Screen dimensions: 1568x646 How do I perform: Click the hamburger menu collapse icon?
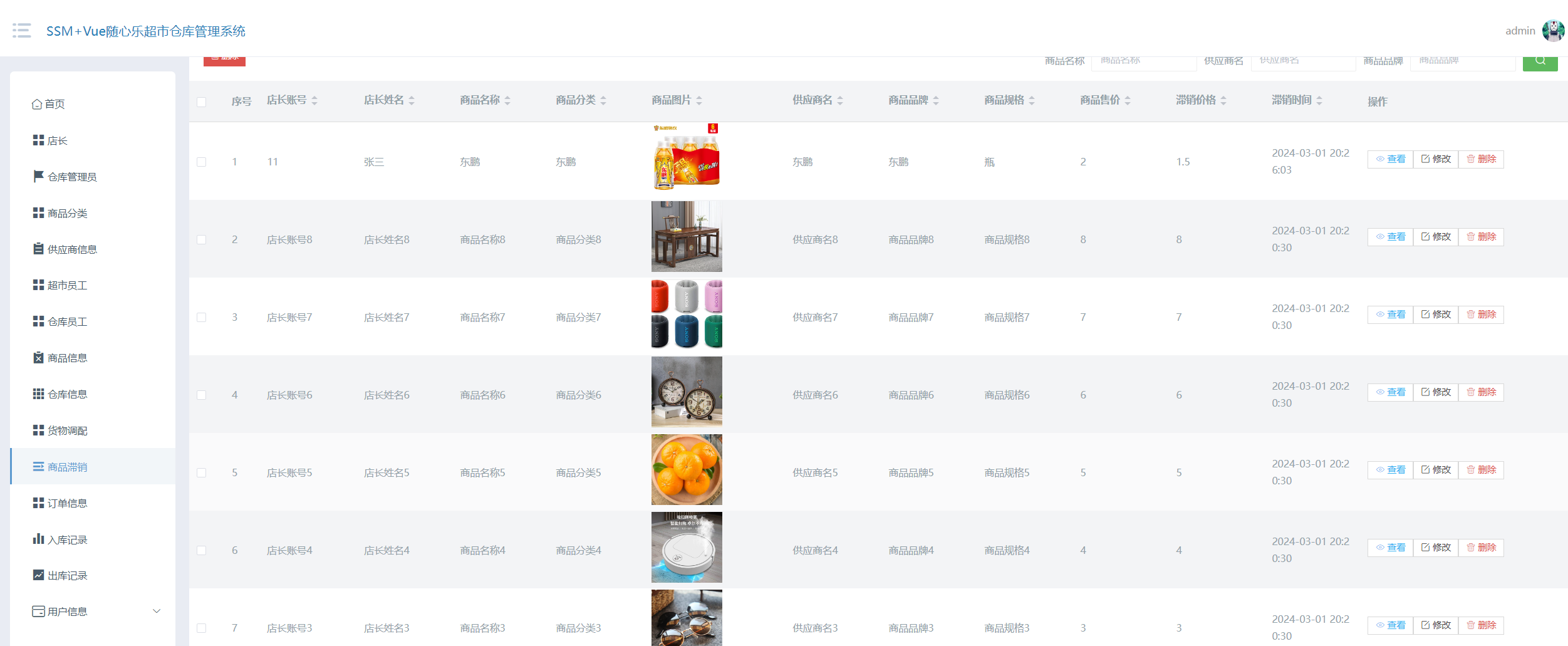(x=22, y=31)
